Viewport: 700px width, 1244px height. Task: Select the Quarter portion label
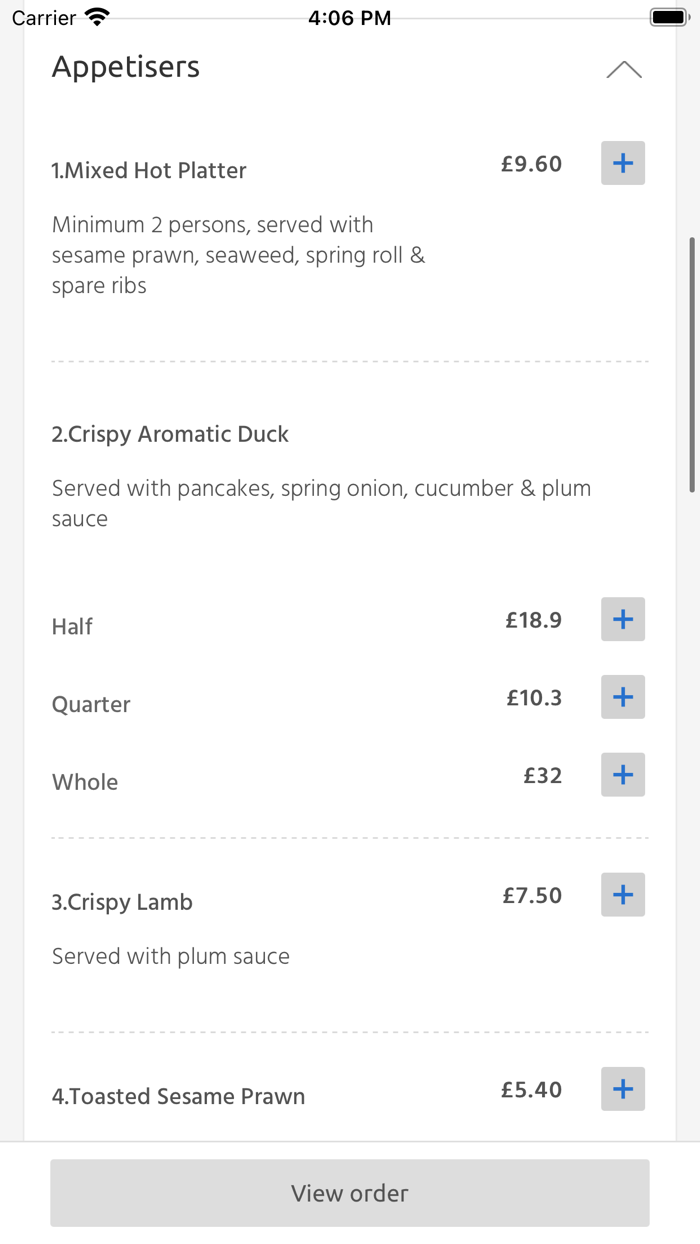(91, 705)
